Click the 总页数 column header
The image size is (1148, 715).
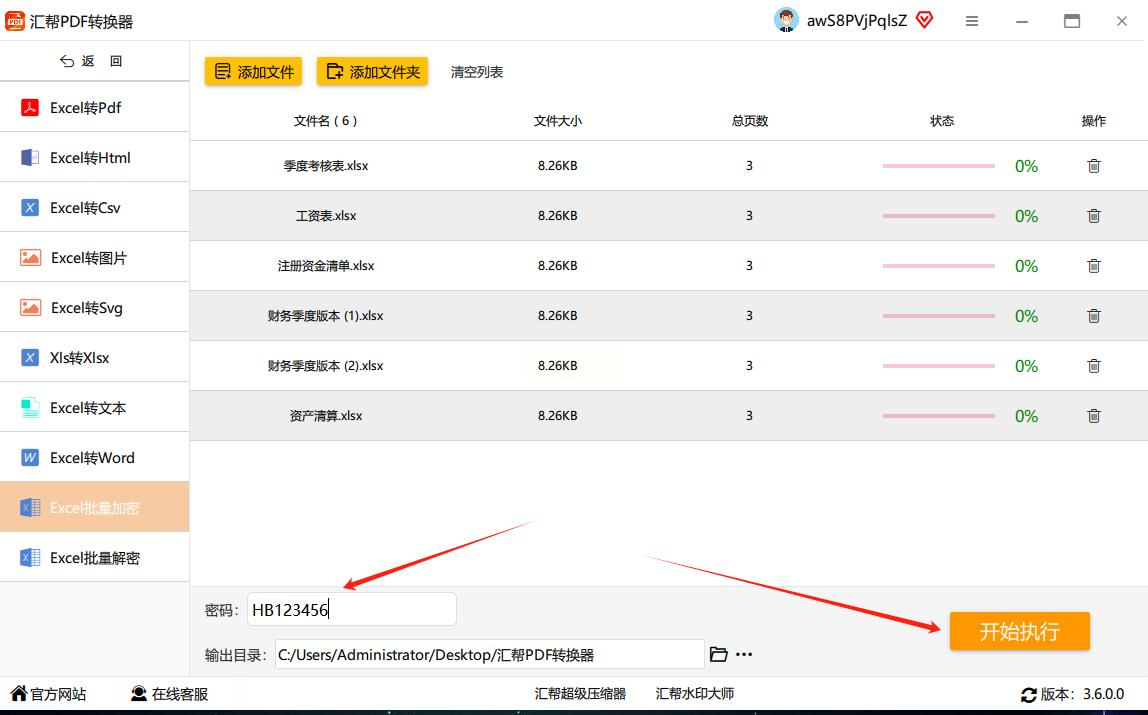[750, 121]
